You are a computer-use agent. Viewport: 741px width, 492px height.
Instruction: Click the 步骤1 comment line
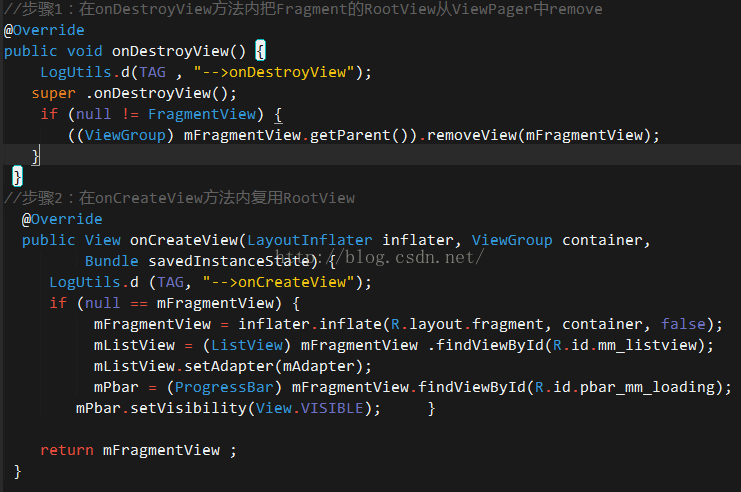point(303,9)
